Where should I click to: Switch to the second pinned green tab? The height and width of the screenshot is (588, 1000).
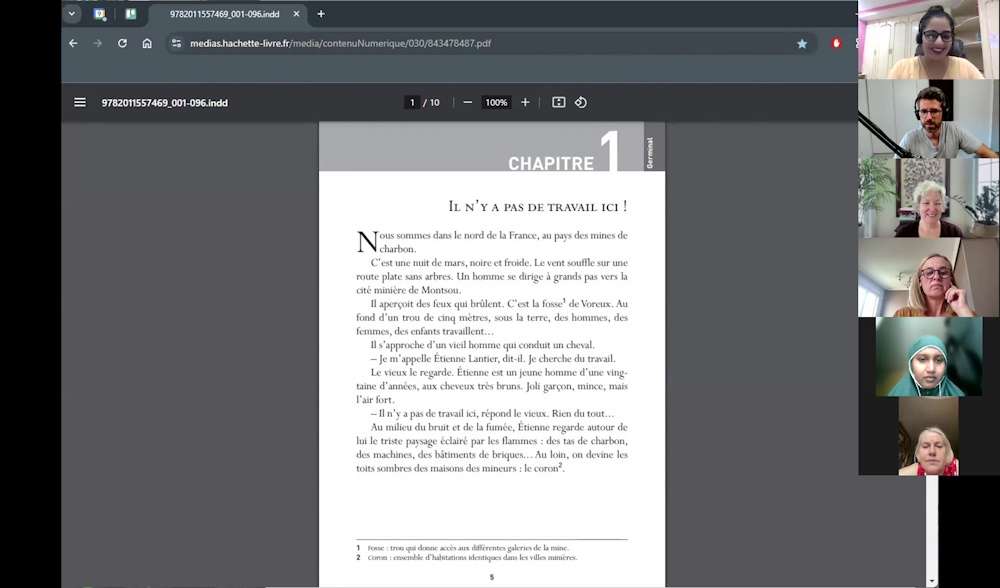click(x=131, y=13)
